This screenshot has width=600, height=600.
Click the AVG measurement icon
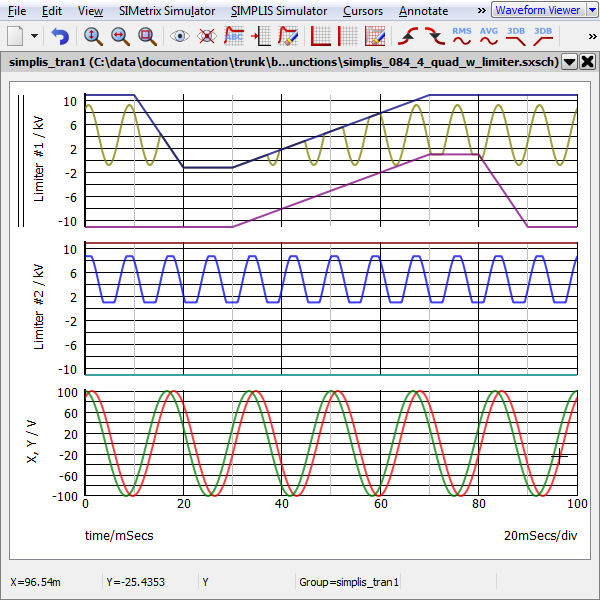pos(489,36)
